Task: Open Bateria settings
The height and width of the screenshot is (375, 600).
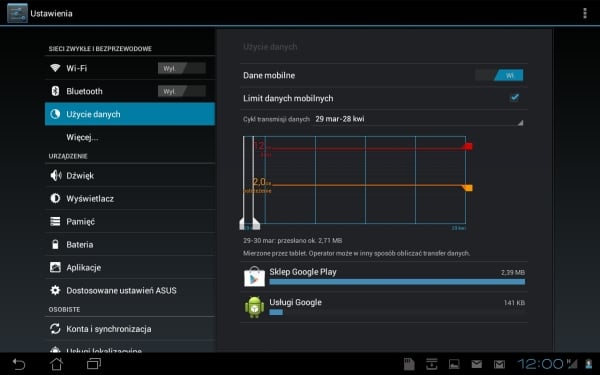Action: [130, 244]
